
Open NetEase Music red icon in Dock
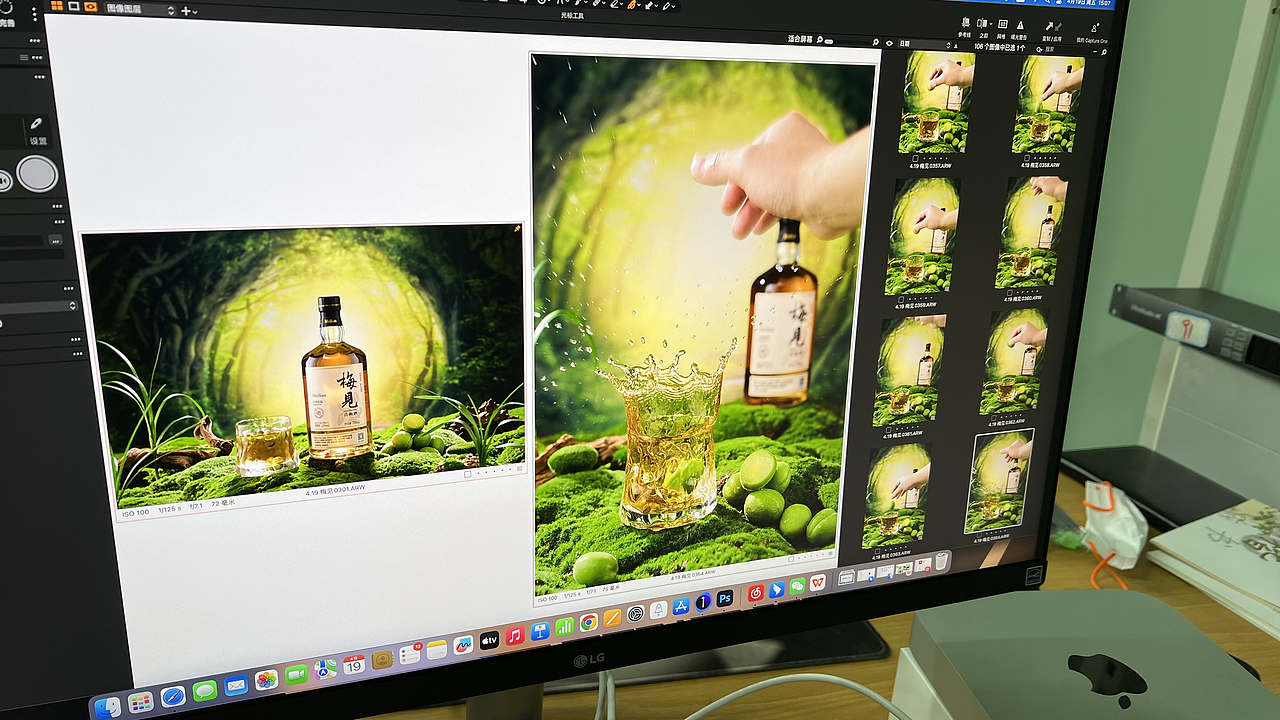coord(756,592)
